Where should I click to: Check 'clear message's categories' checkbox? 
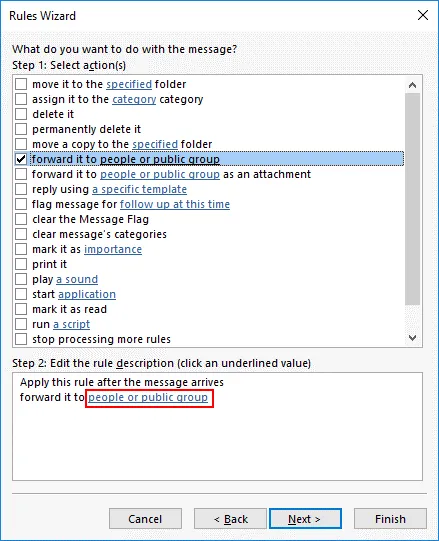(21, 234)
